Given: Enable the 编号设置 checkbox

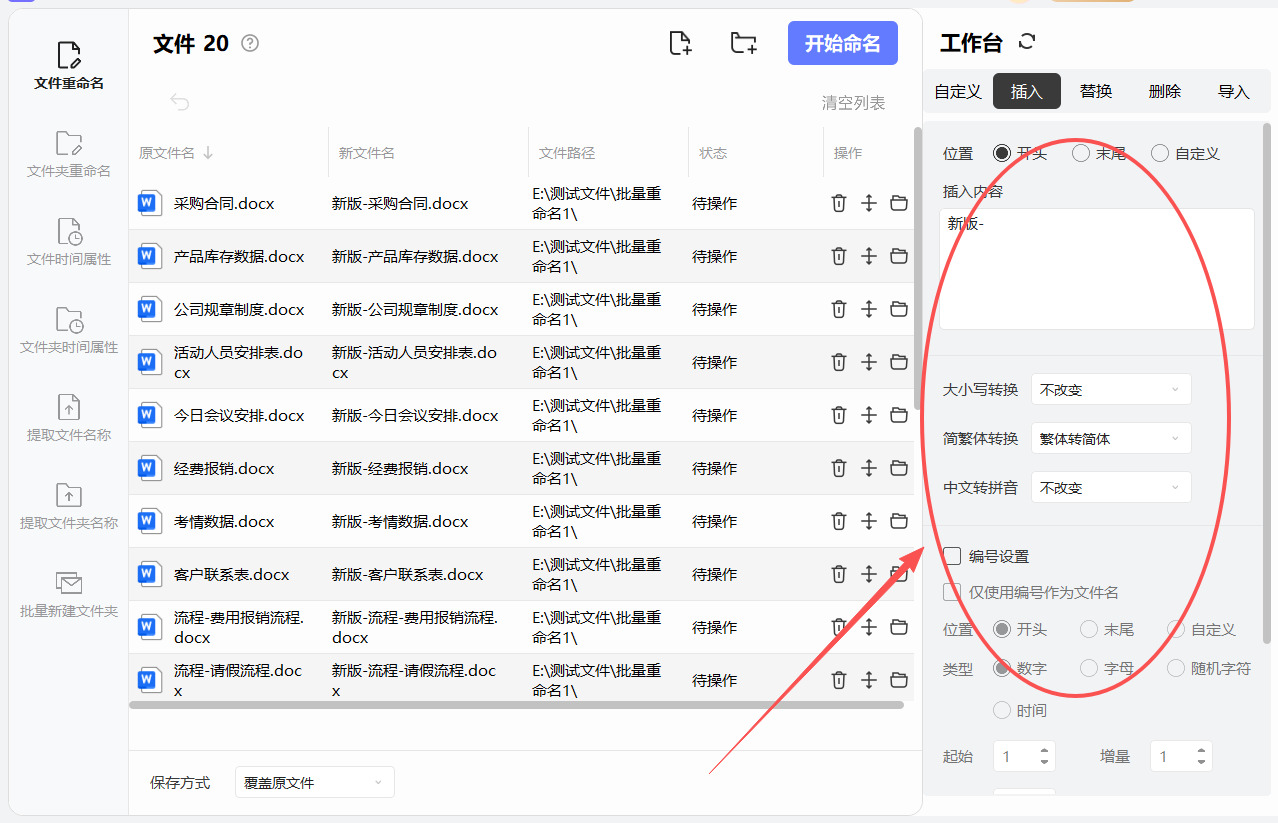Looking at the screenshot, I should [953, 556].
